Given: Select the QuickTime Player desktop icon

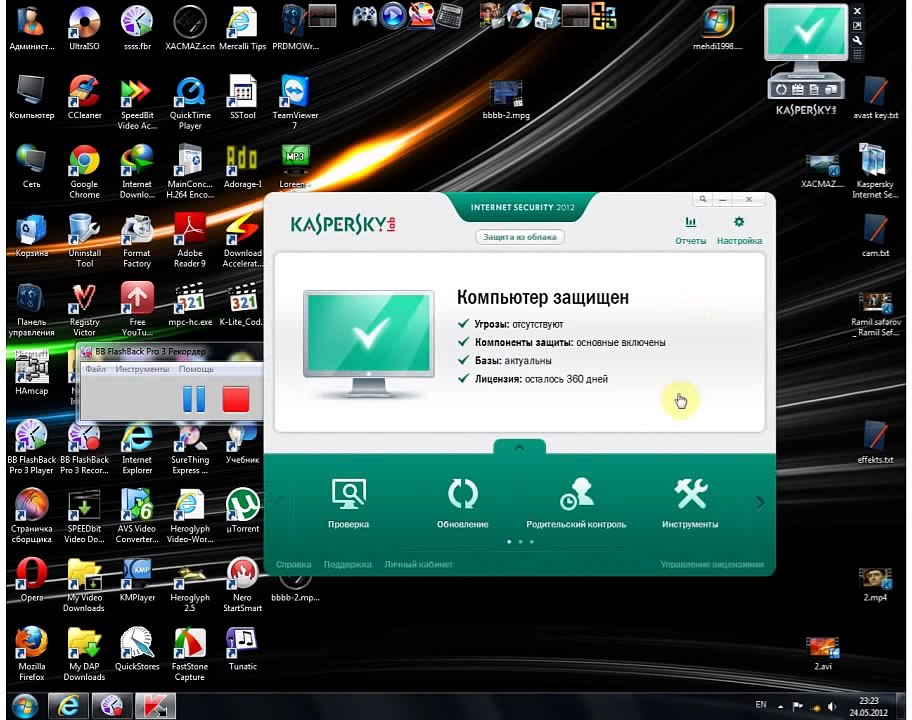Looking at the screenshot, I should (x=190, y=102).
